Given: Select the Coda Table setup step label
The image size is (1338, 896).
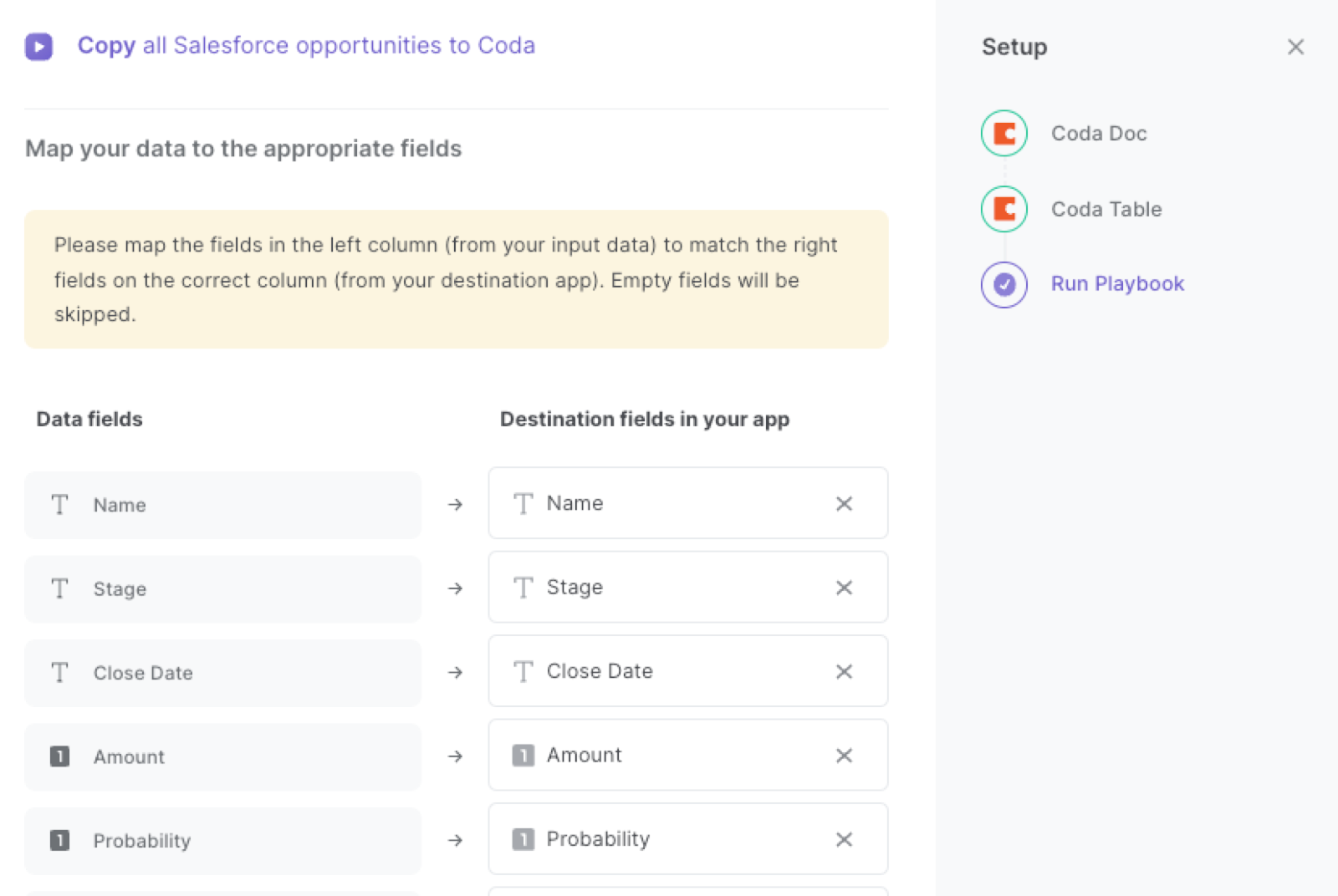Looking at the screenshot, I should (x=1106, y=209).
